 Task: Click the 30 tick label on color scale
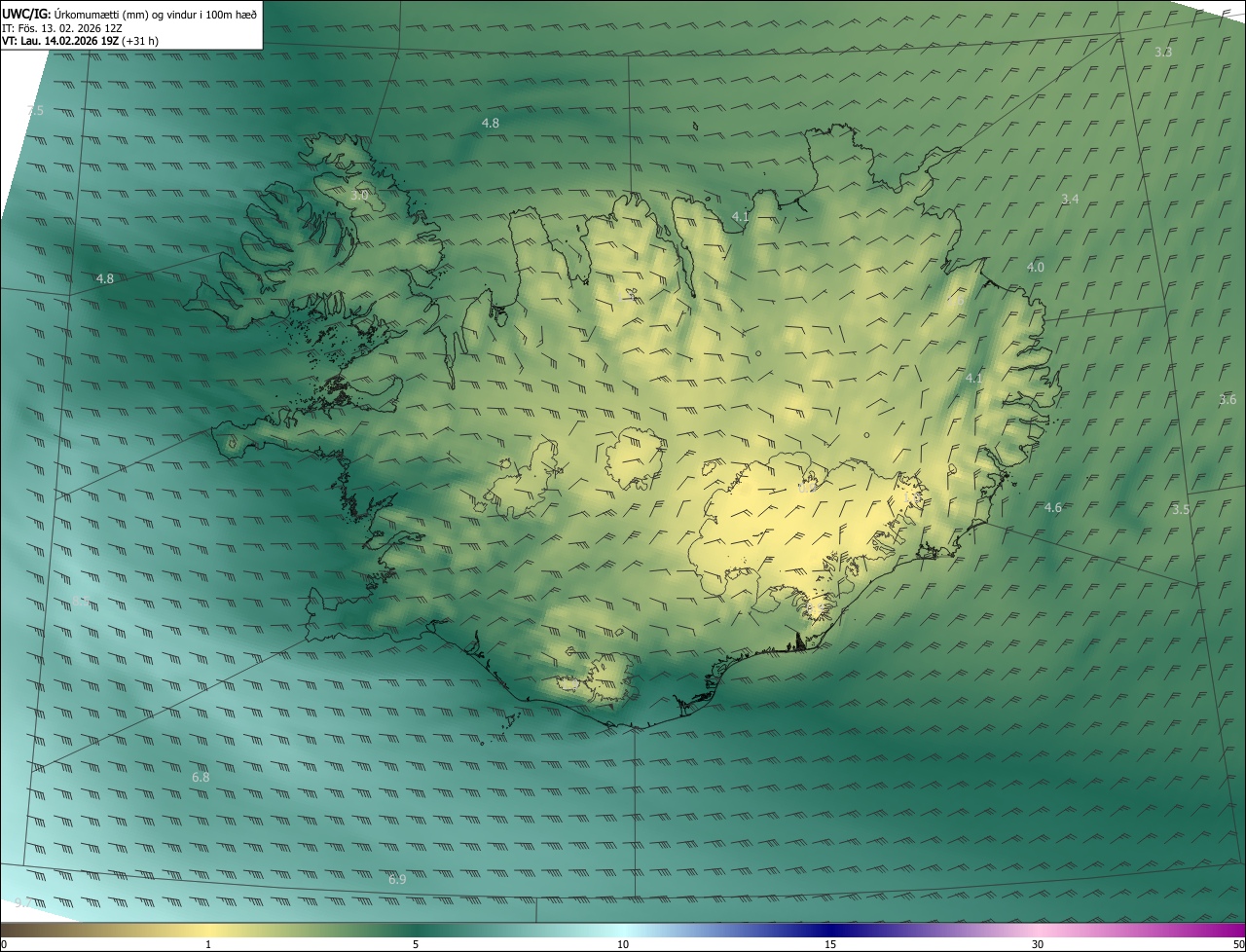pyautogui.click(x=1038, y=944)
